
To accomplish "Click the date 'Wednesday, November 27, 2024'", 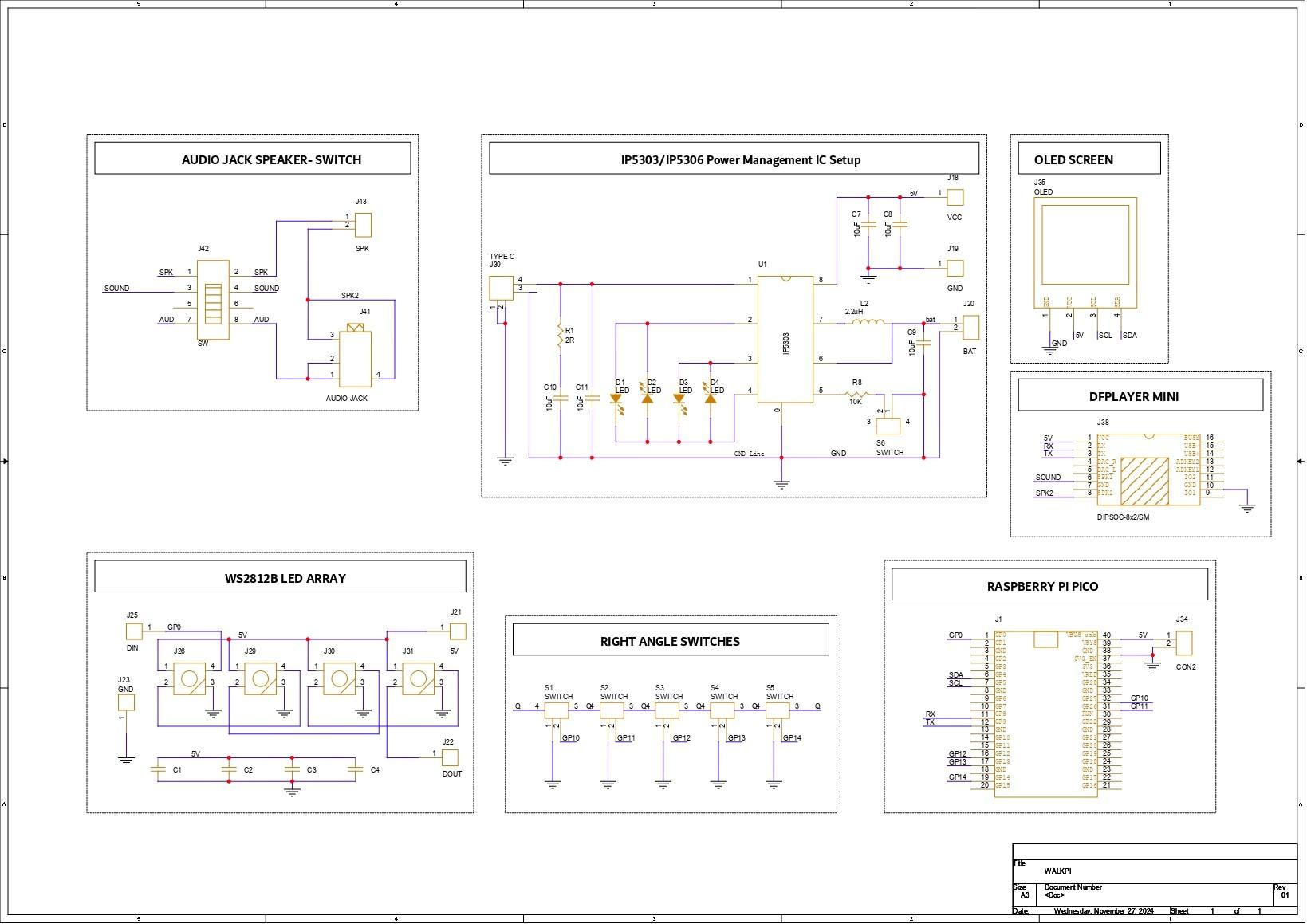I will 1104,910.
